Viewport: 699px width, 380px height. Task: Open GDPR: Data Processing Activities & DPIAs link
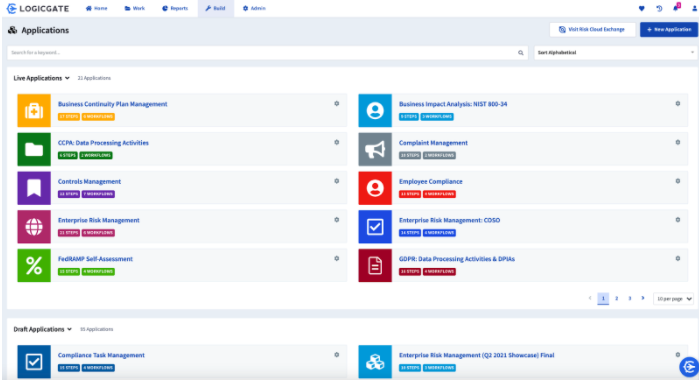tap(457, 259)
